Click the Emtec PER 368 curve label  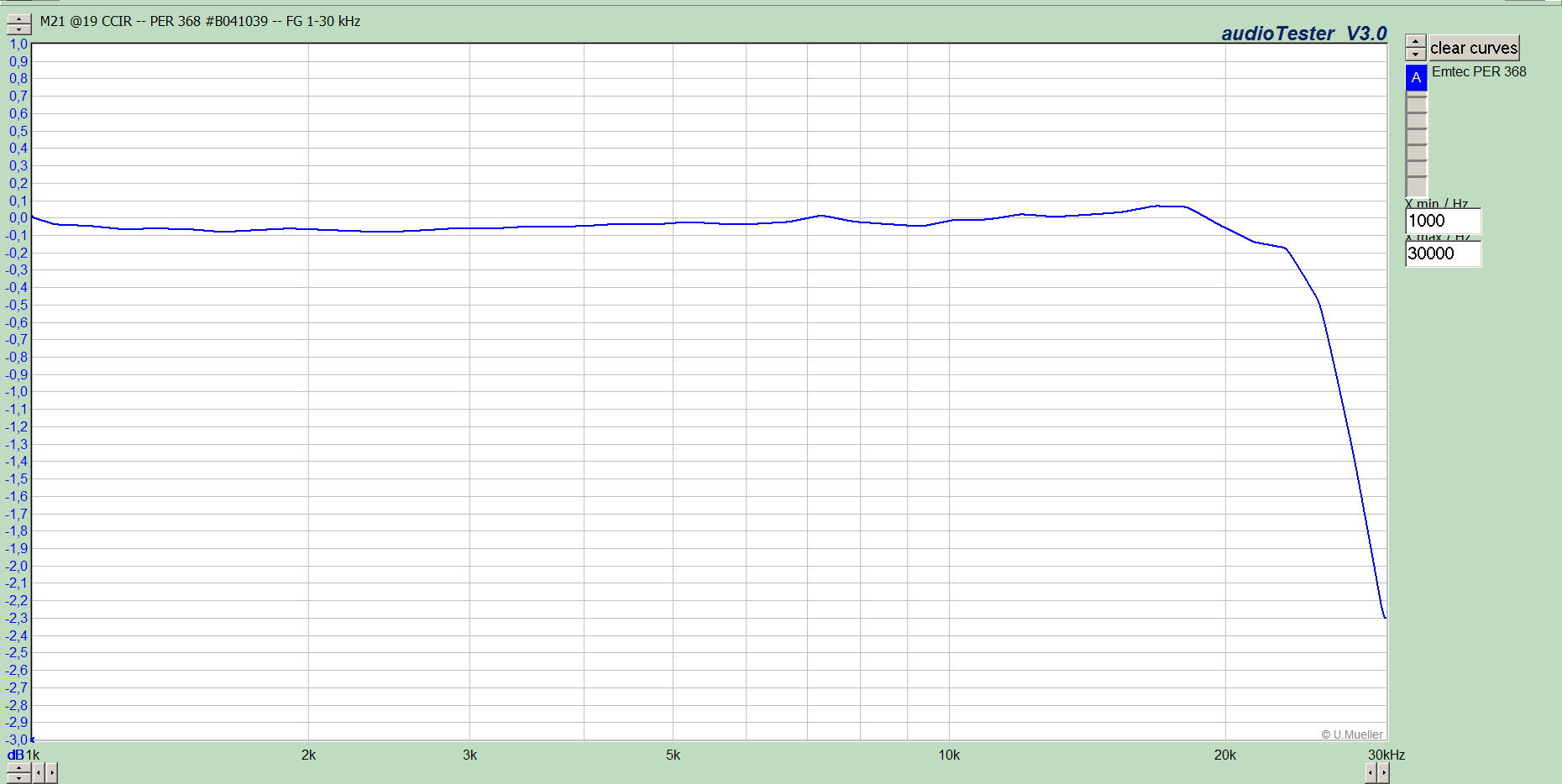pos(1479,71)
